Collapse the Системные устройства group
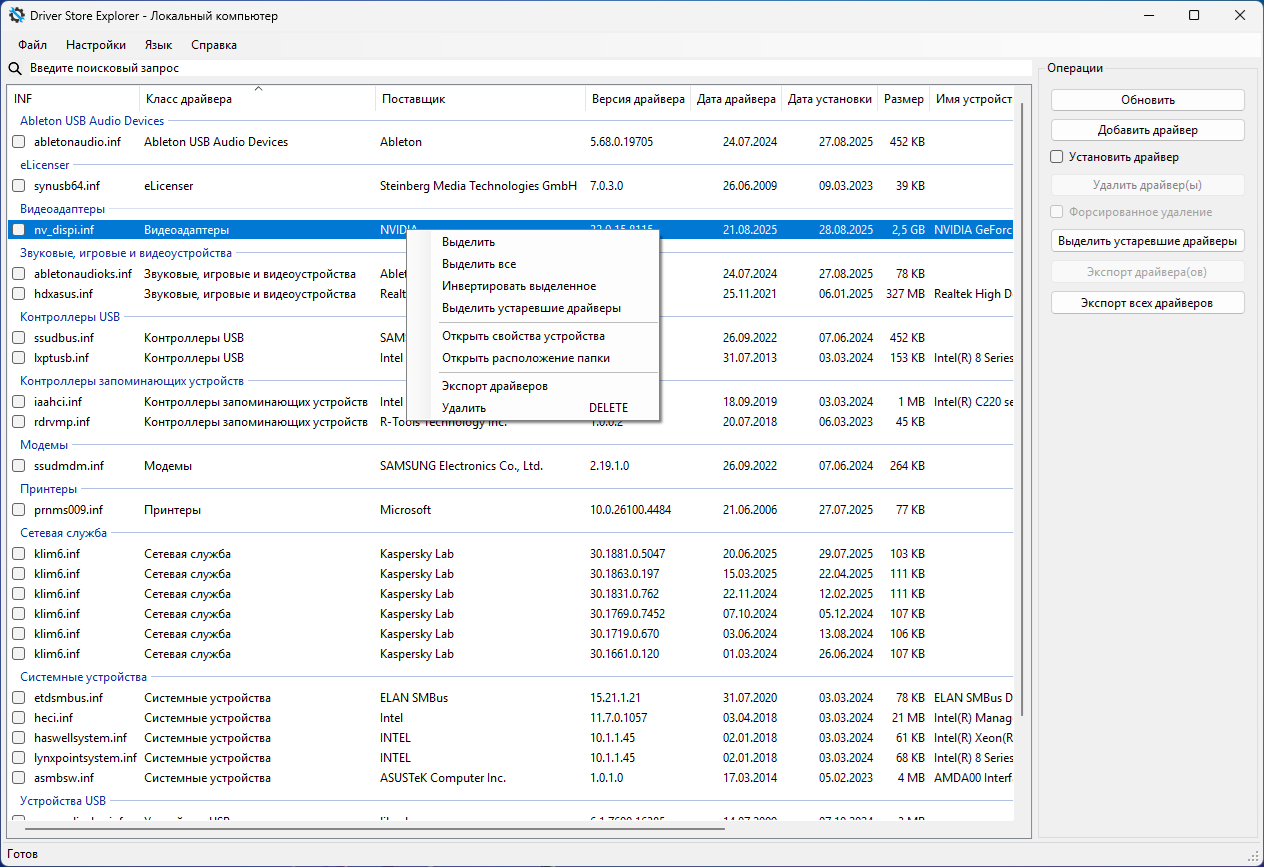The height and width of the screenshot is (867, 1264). point(83,677)
